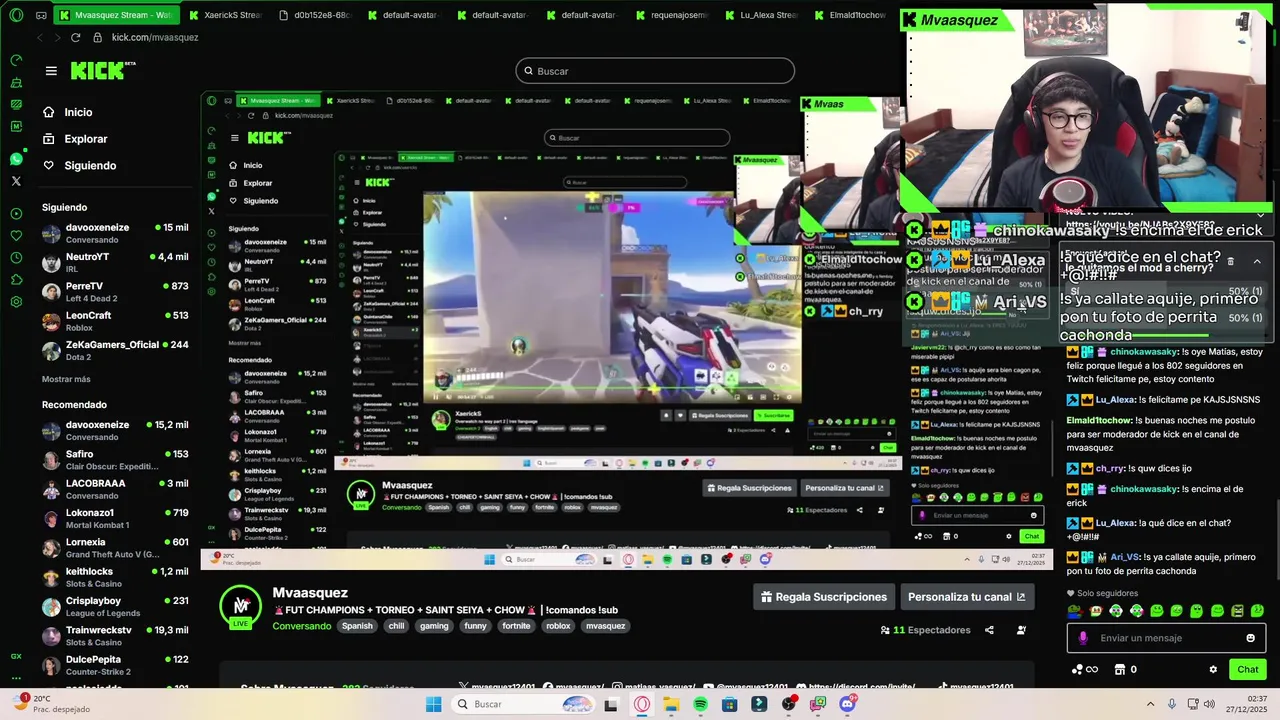Open Discord from the taskbar
The height and width of the screenshot is (720, 1280).
click(848, 704)
